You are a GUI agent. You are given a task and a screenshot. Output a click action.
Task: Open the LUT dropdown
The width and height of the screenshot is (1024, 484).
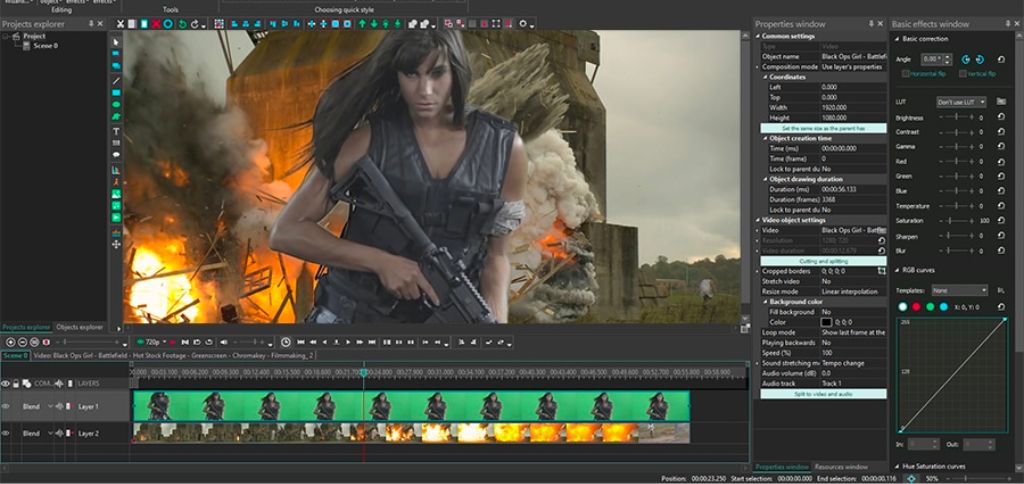coord(962,102)
